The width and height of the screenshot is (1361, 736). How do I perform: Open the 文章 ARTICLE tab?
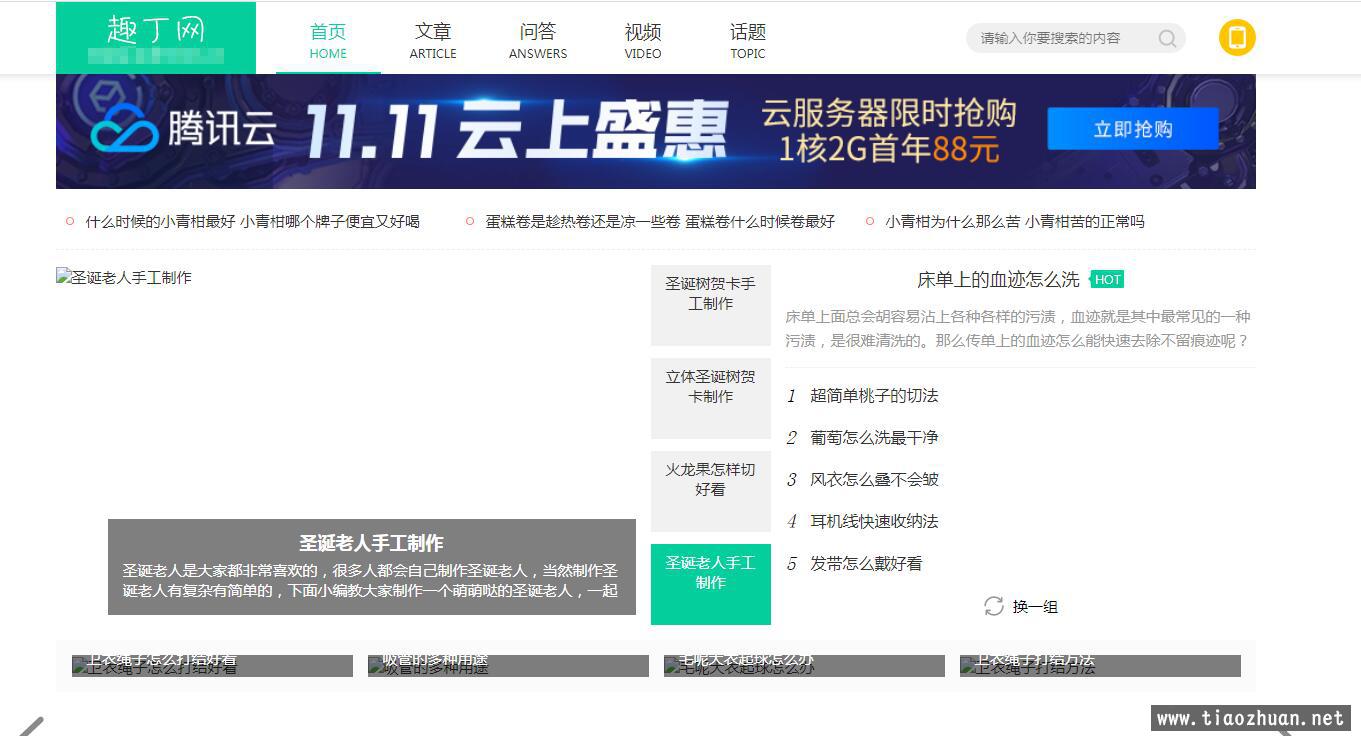click(433, 40)
